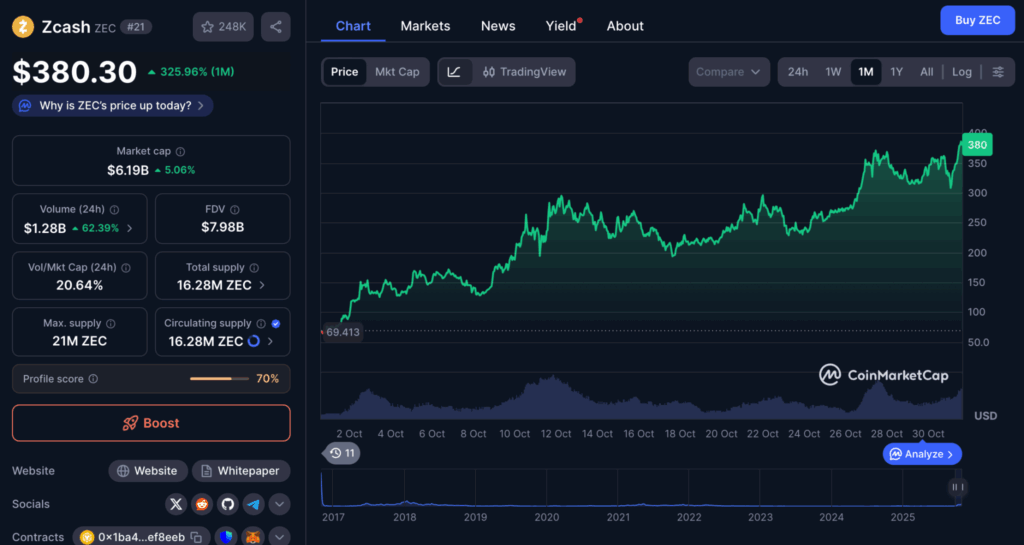
Task: Switch to the Markets tab
Action: (425, 26)
